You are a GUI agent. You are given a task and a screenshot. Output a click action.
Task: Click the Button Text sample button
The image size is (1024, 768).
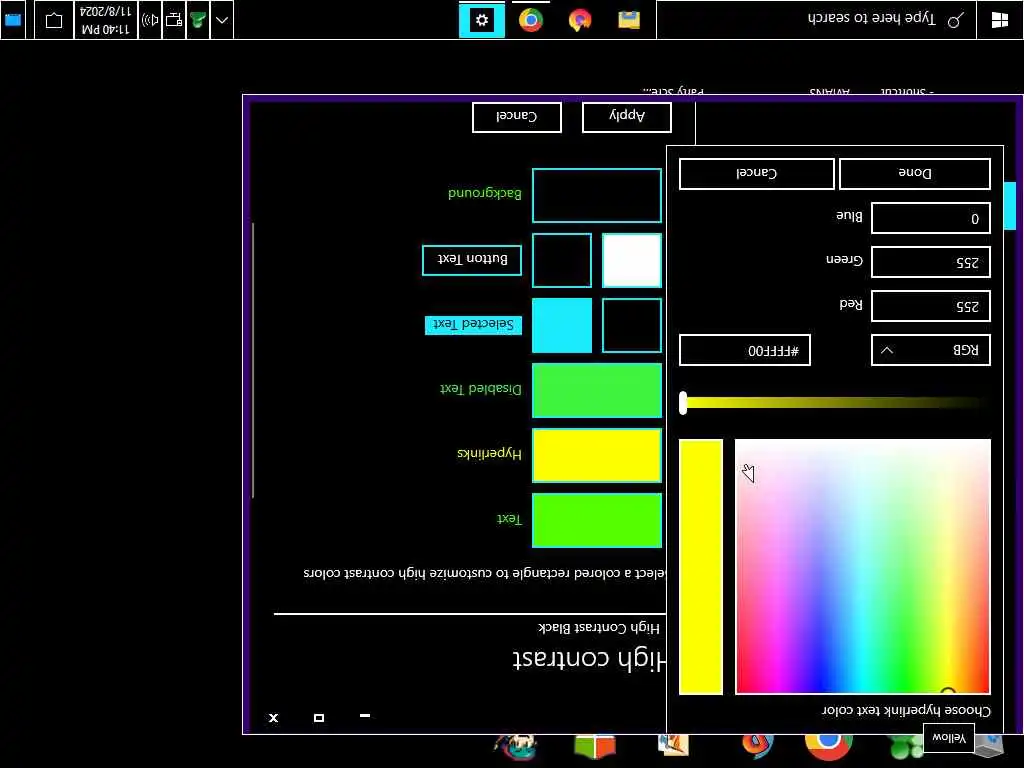(472, 260)
